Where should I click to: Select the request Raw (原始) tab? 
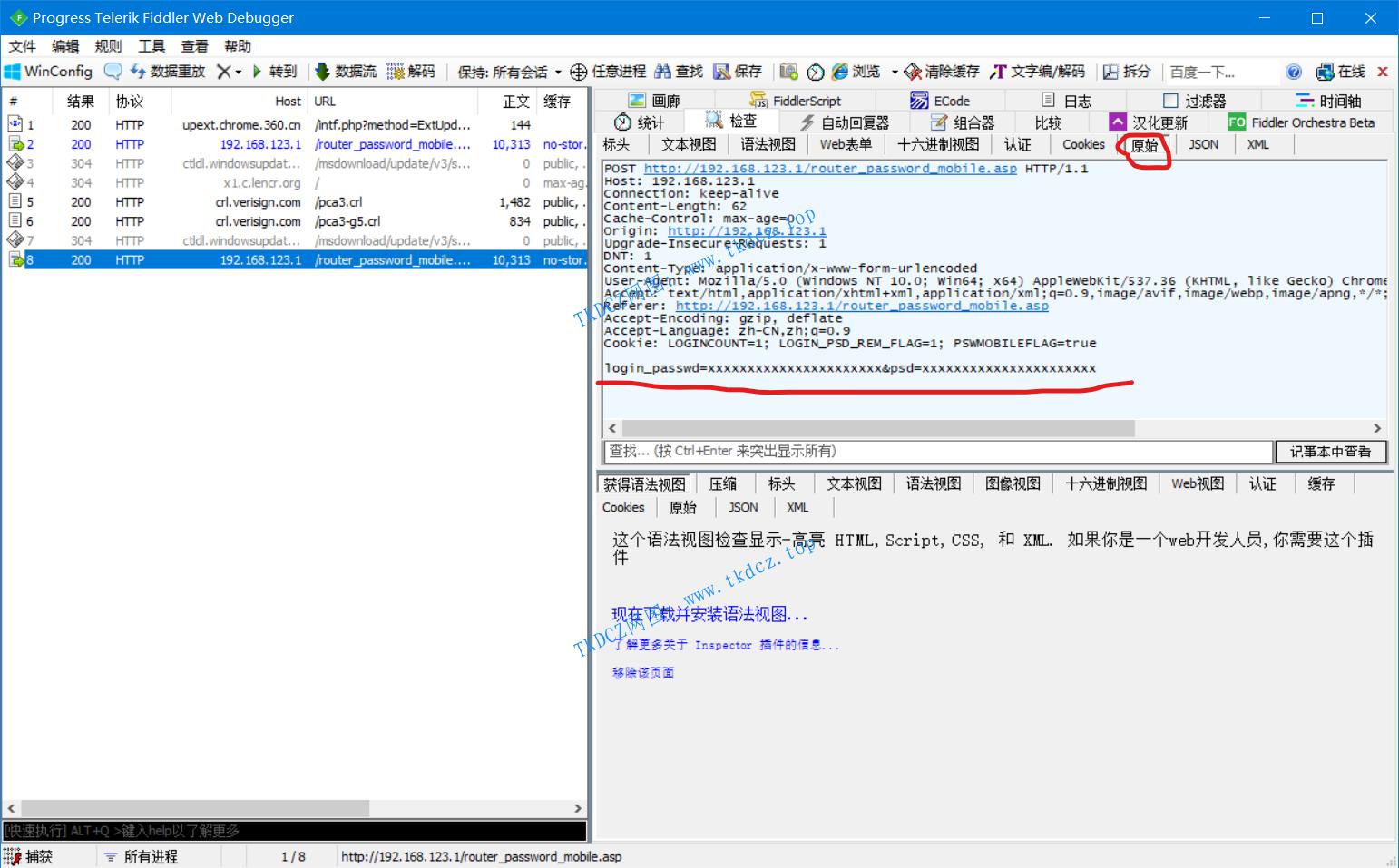pyautogui.click(x=1145, y=145)
